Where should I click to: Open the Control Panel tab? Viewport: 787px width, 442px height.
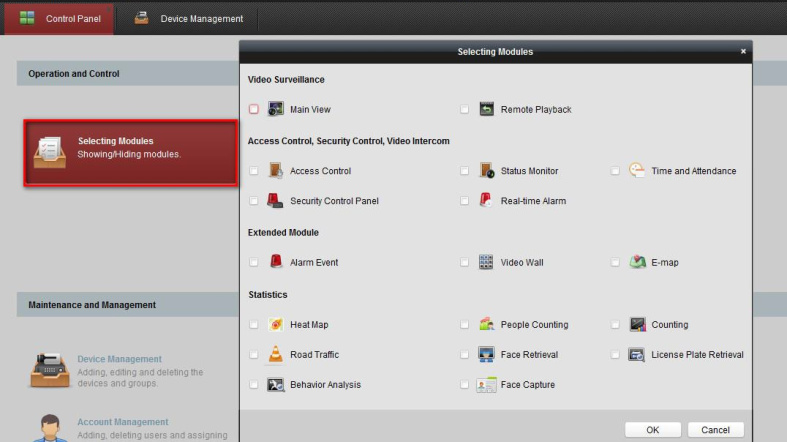(x=60, y=19)
